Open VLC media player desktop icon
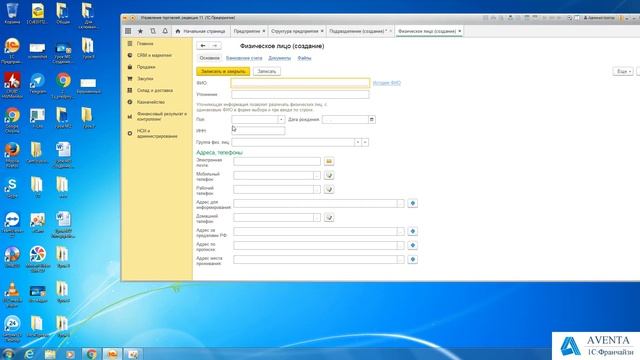This screenshot has height=360, width=640. tap(12, 294)
